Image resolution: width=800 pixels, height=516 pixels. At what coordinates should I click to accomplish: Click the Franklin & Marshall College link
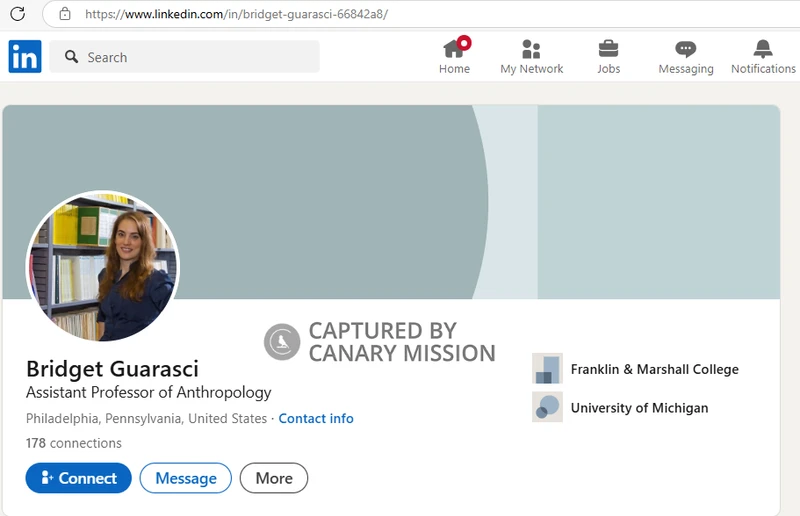tap(655, 369)
